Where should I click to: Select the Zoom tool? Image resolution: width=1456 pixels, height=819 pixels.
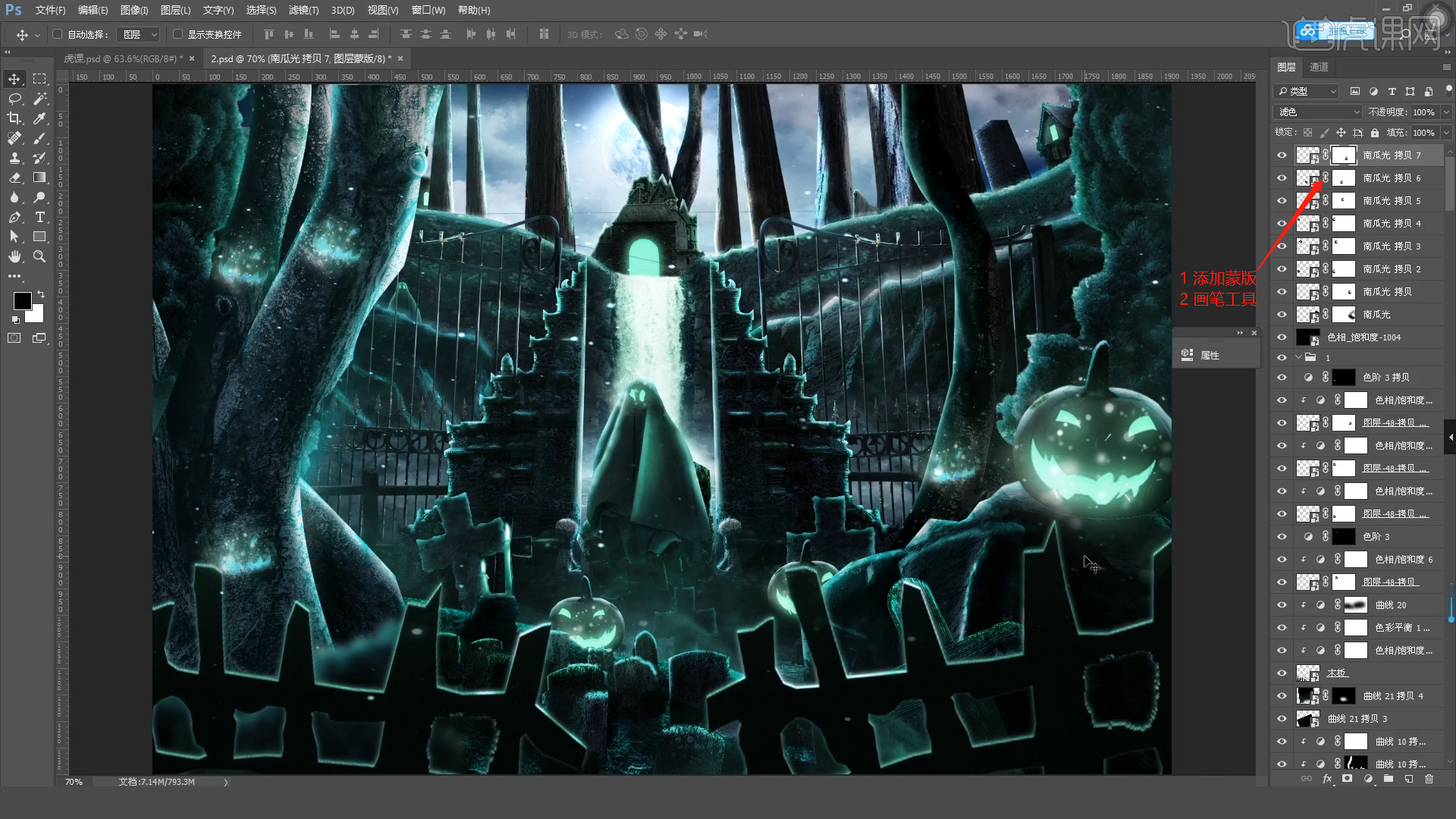pos(40,256)
